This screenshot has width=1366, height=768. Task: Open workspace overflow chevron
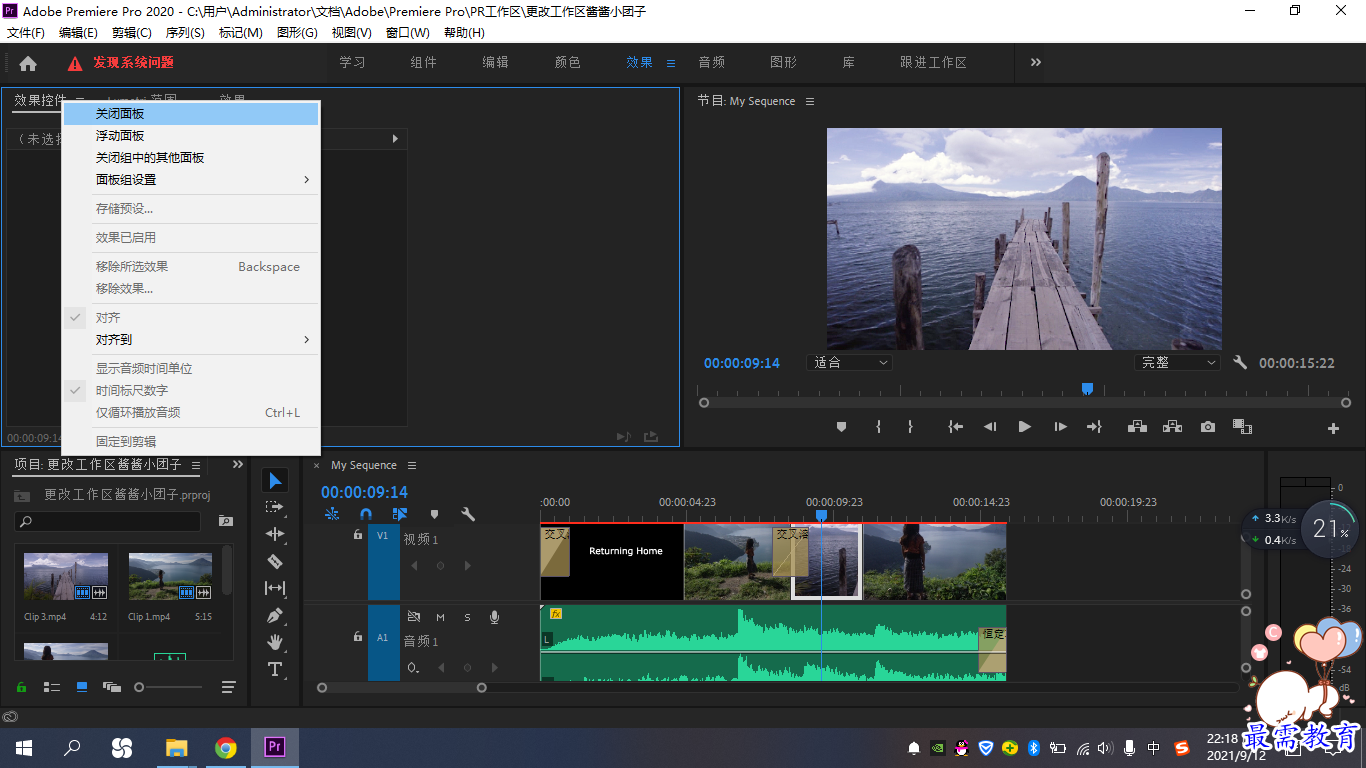tap(1036, 62)
